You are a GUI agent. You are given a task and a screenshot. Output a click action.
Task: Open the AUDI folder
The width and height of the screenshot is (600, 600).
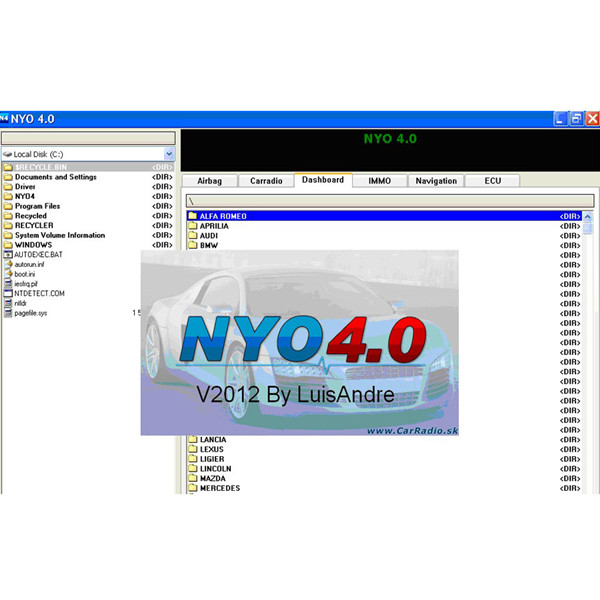point(209,236)
